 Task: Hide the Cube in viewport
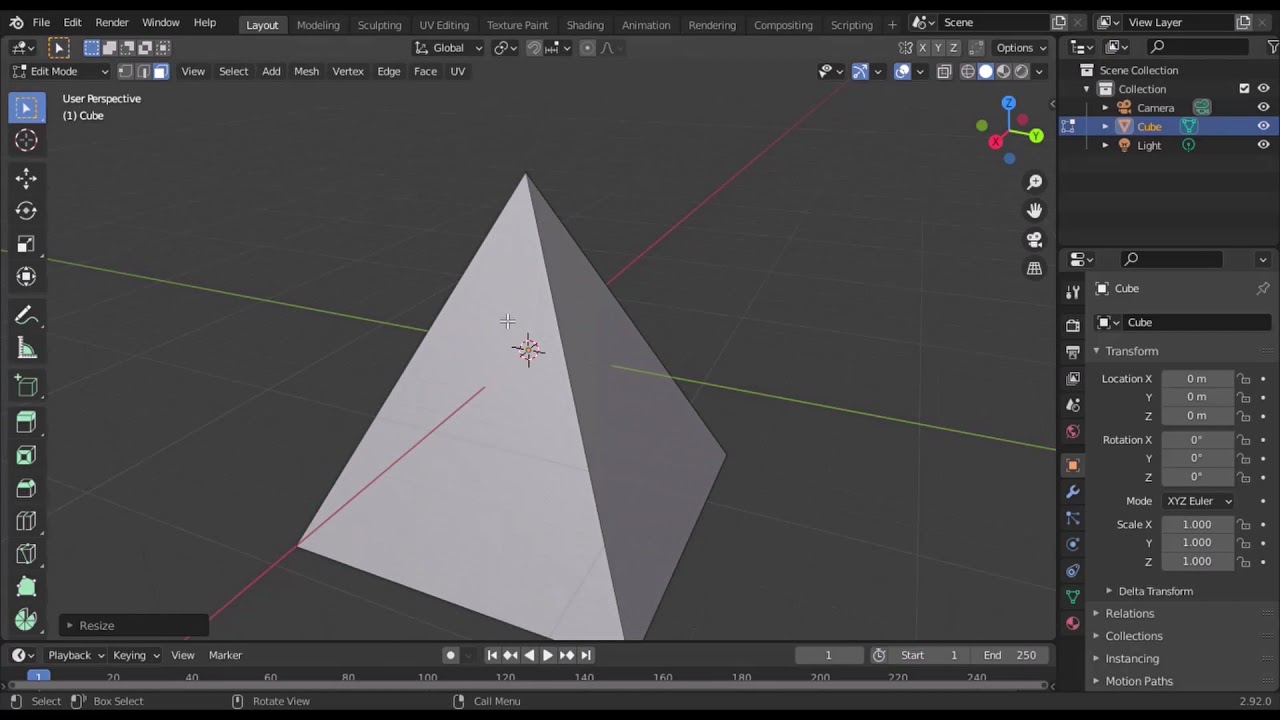1263,126
